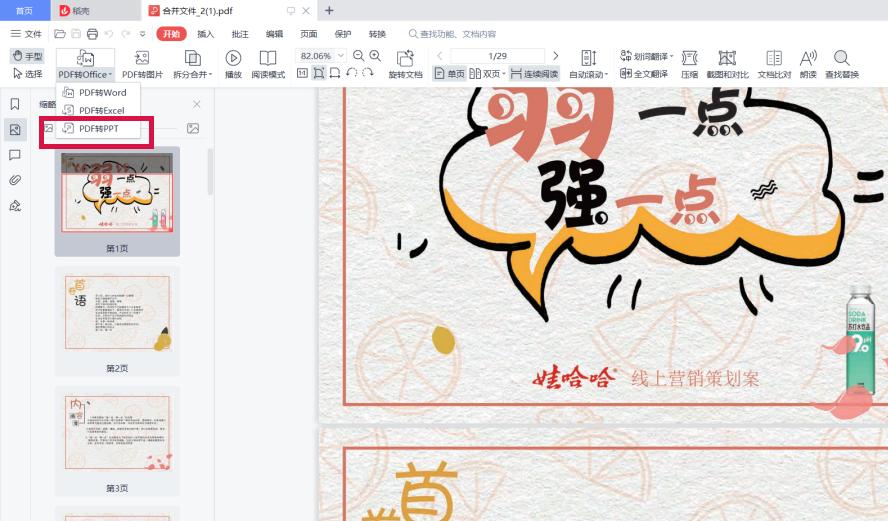Click the zoom in magnifier icon
The height and width of the screenshot is (521, 888).
point(375,55)
